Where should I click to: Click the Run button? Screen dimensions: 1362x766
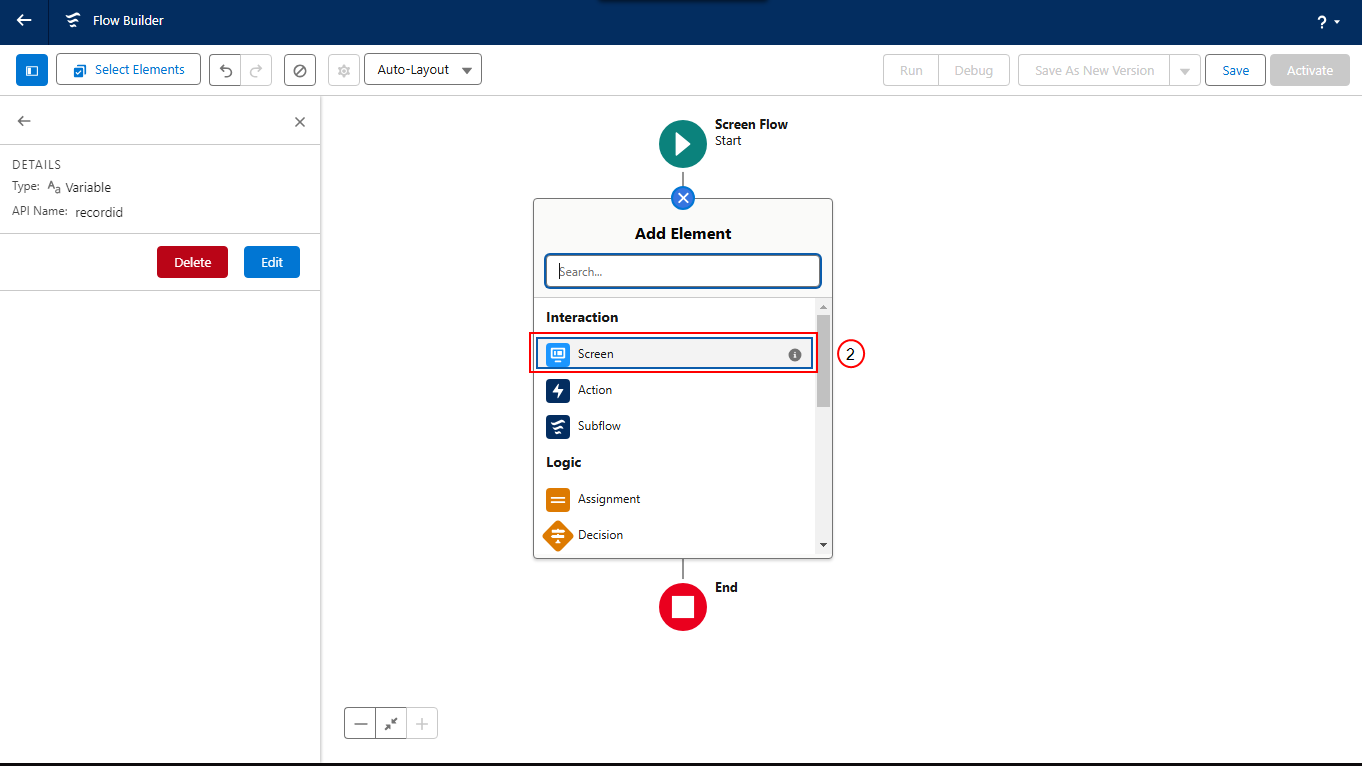[911, 70]
